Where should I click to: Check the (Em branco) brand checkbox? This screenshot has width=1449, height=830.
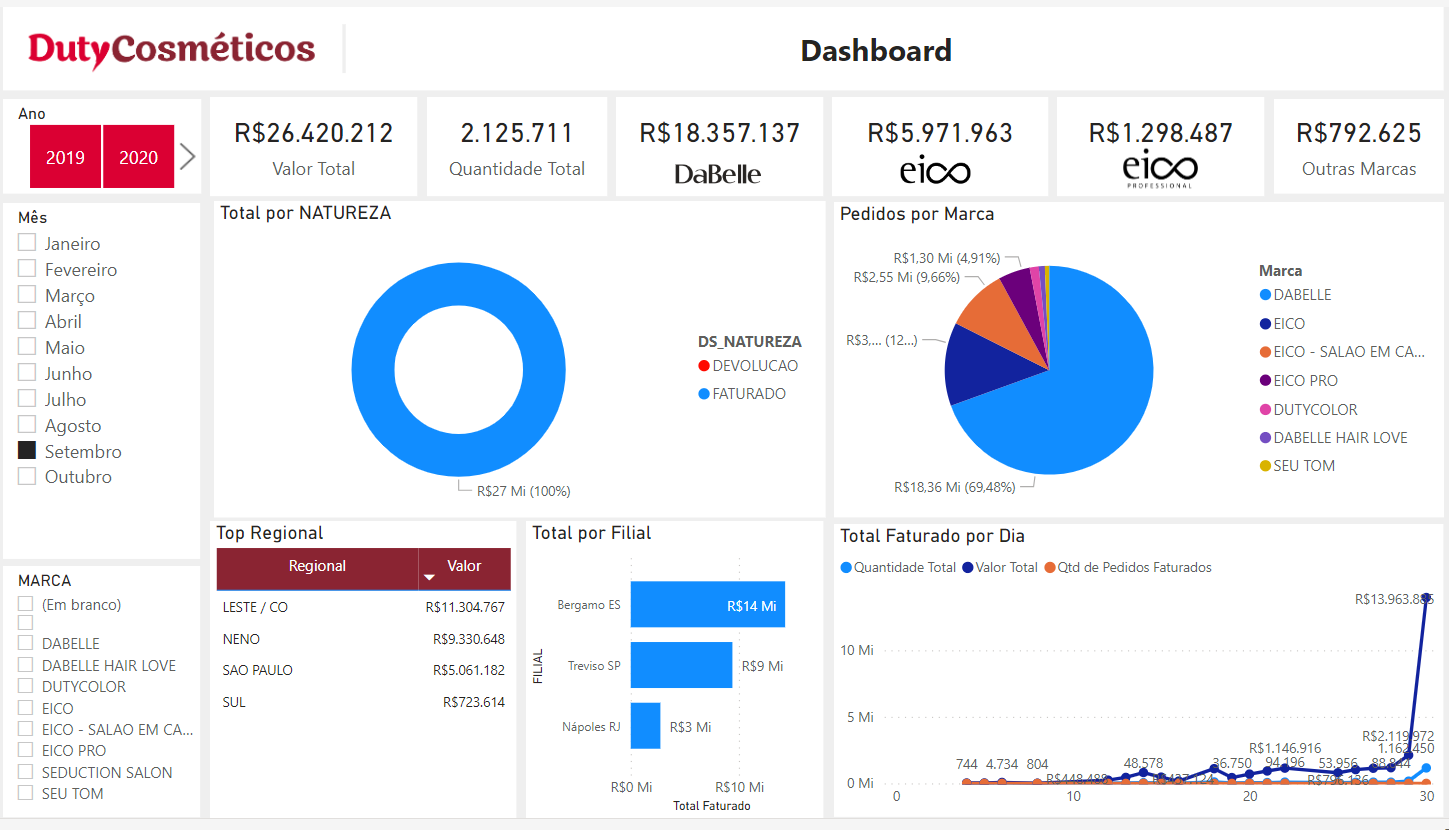point(25,604)
